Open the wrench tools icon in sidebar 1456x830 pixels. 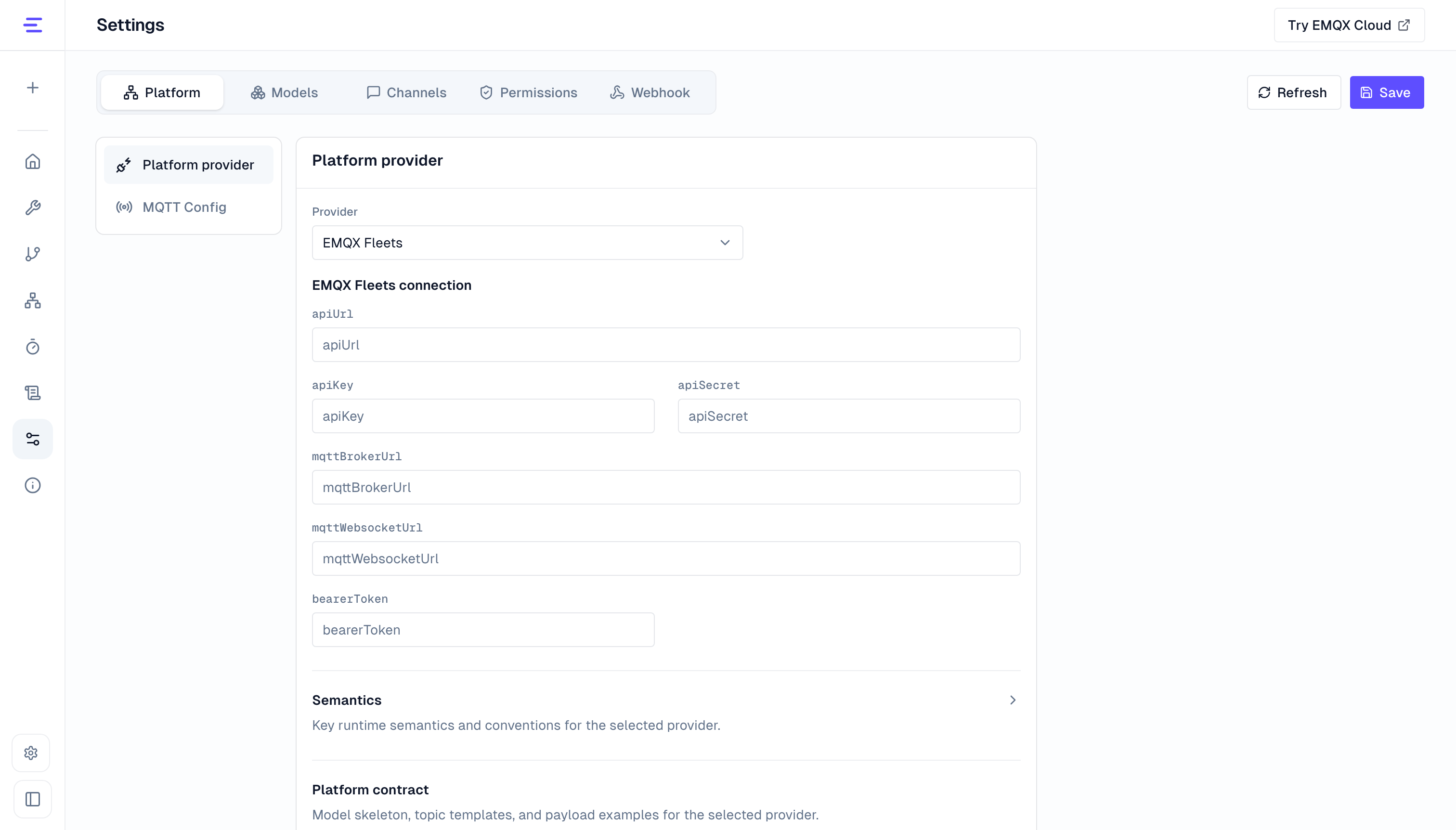(32, 208)
